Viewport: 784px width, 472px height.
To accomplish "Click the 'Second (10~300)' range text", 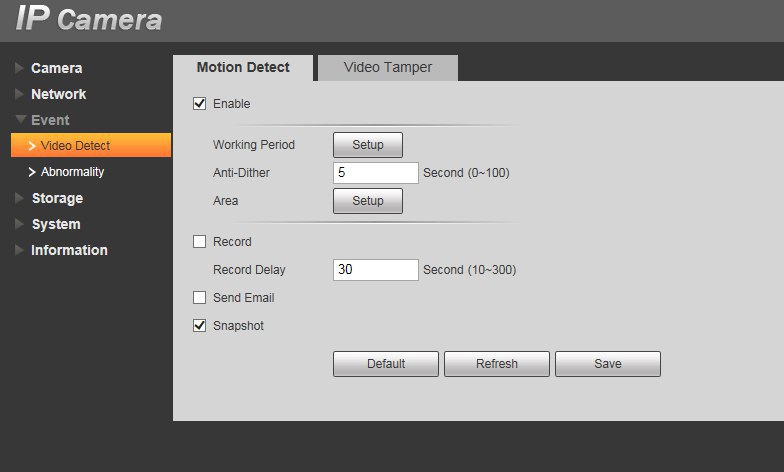I will (x=470, y=270).
